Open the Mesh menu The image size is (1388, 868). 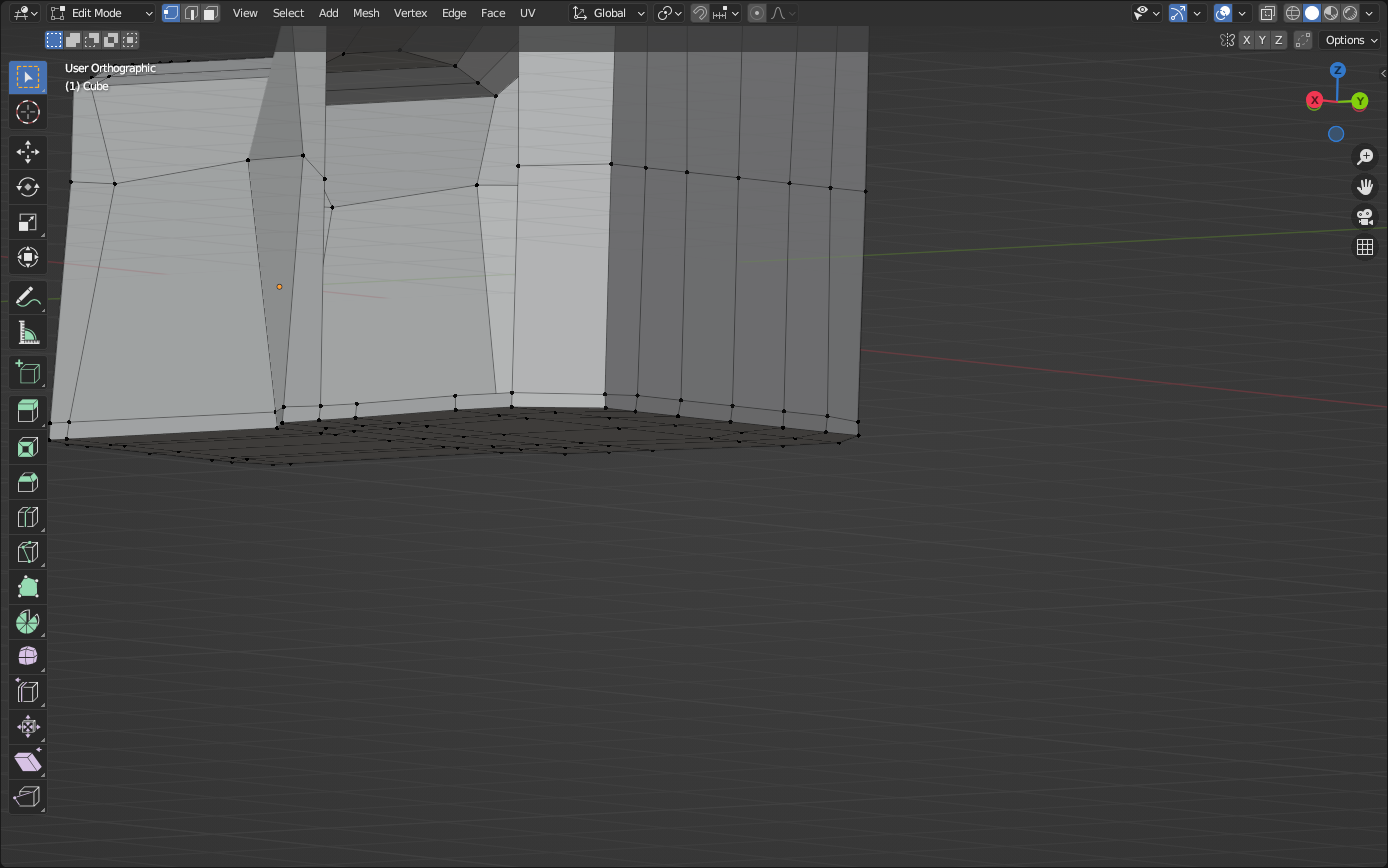pos(366,13)
